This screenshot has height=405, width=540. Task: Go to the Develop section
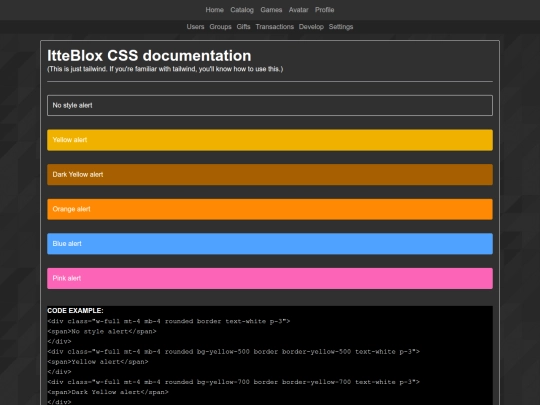(x=311, y=27)
